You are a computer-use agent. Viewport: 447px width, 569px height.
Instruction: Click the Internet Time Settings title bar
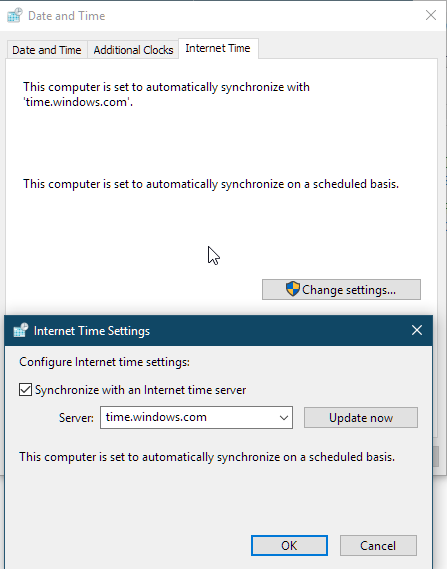(x=218, y=330)
